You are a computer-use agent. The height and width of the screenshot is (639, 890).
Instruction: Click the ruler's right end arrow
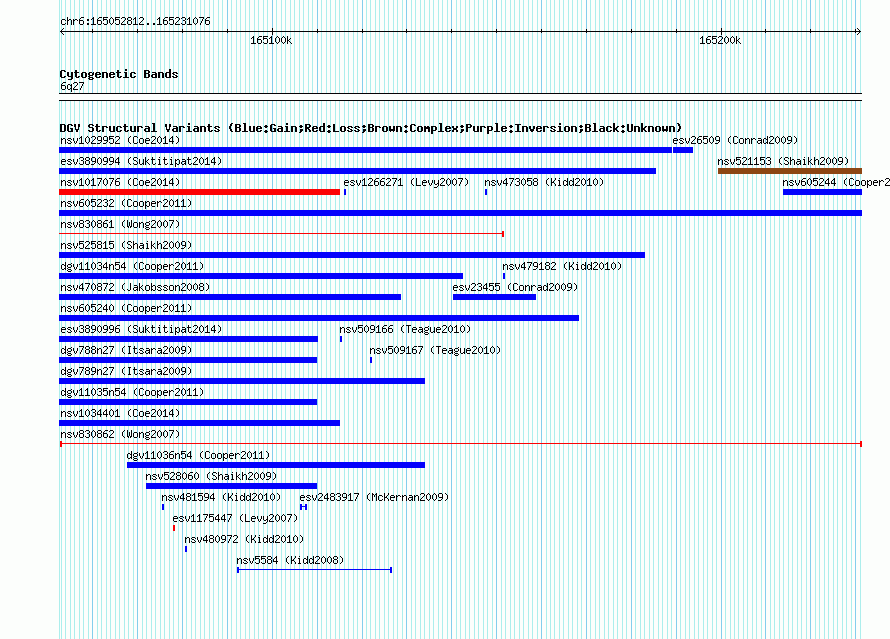(858, 32)
